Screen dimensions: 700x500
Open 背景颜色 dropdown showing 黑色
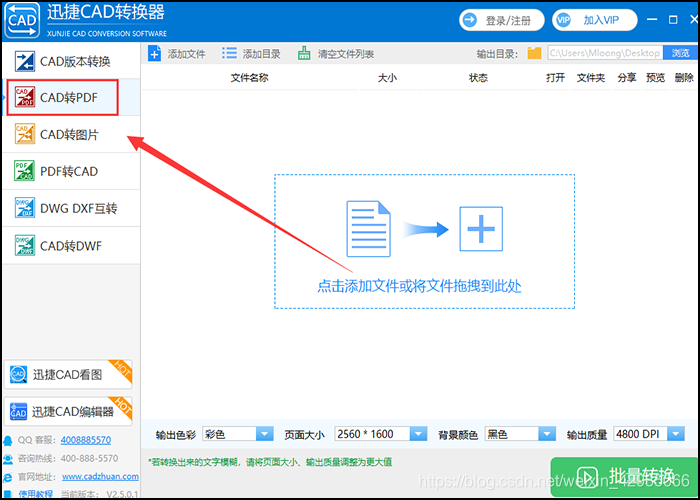pyautogui.click(x=520, y=434)
